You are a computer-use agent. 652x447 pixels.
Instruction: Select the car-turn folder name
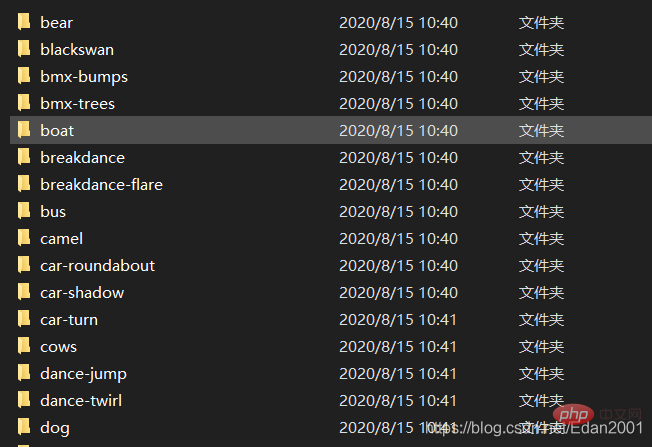[69, 320]
